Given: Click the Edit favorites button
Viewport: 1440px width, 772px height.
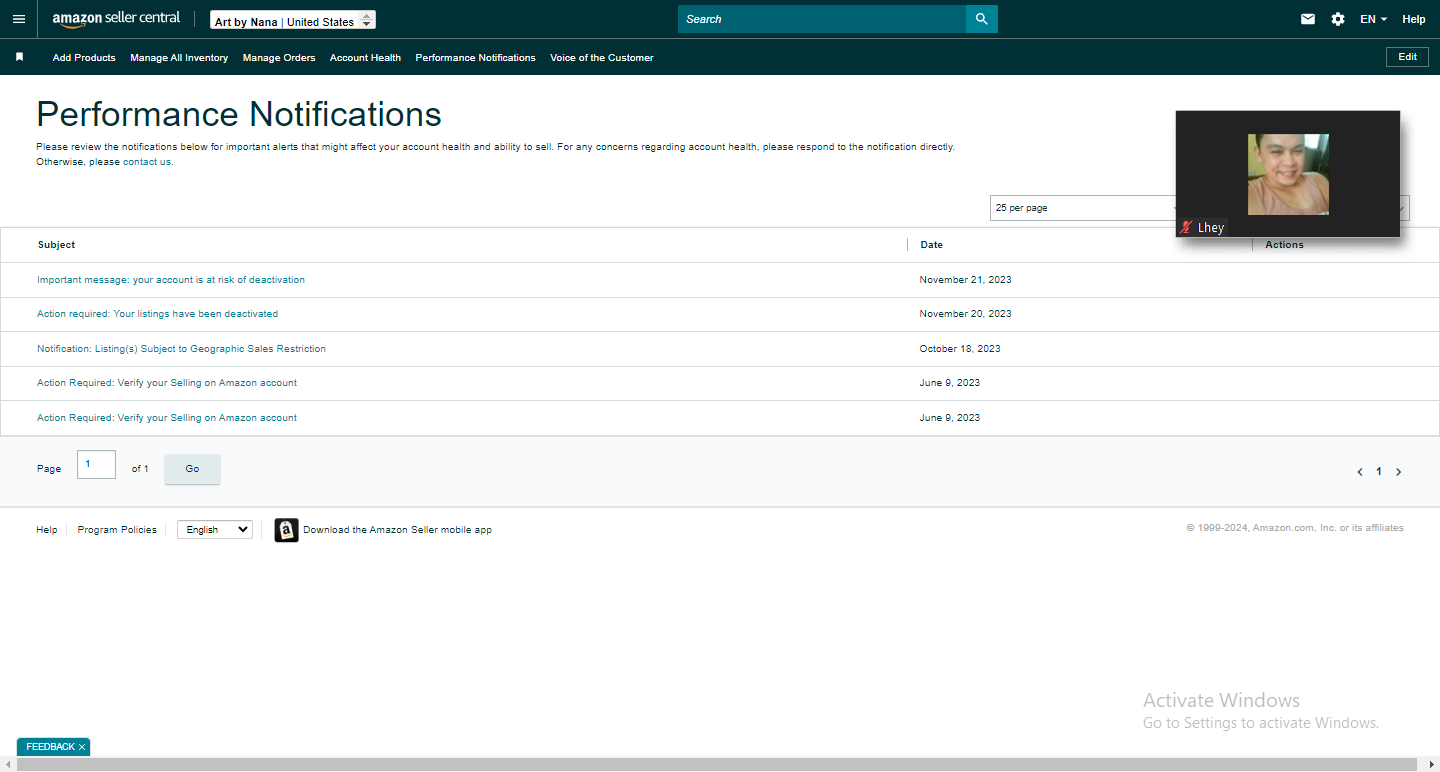Looking at the screenshot, I should [1407, 57].
